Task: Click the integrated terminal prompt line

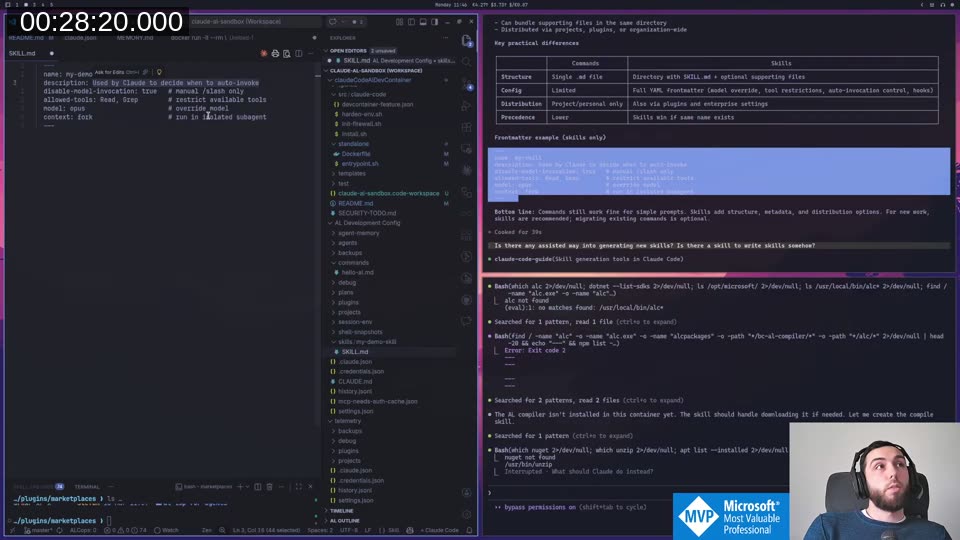Action: (x=61, y=521)
